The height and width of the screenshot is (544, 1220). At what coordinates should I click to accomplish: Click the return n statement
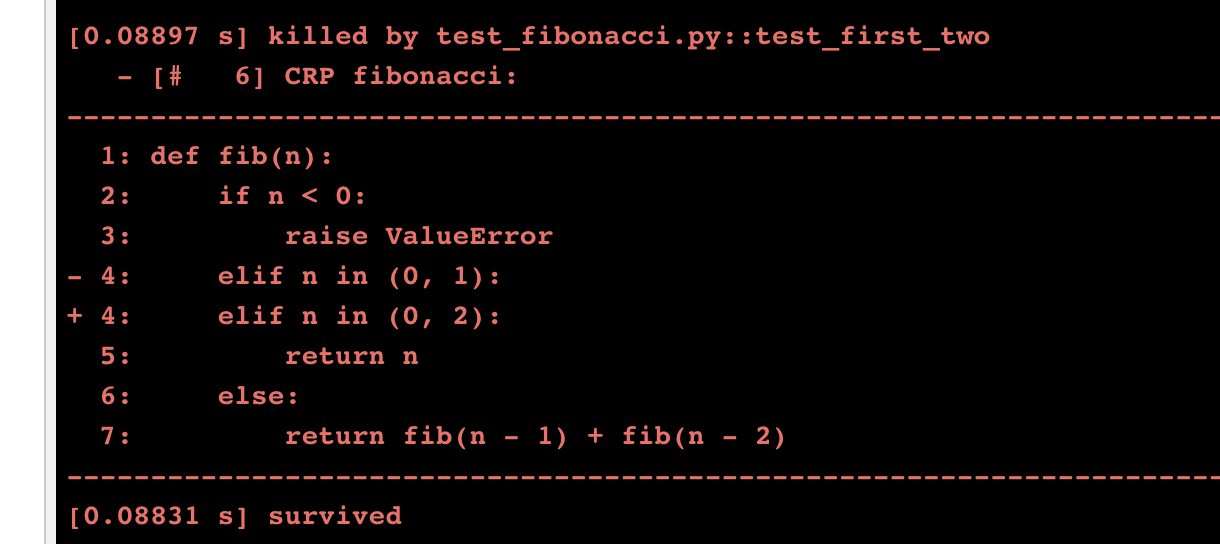[x=351, y=356]
